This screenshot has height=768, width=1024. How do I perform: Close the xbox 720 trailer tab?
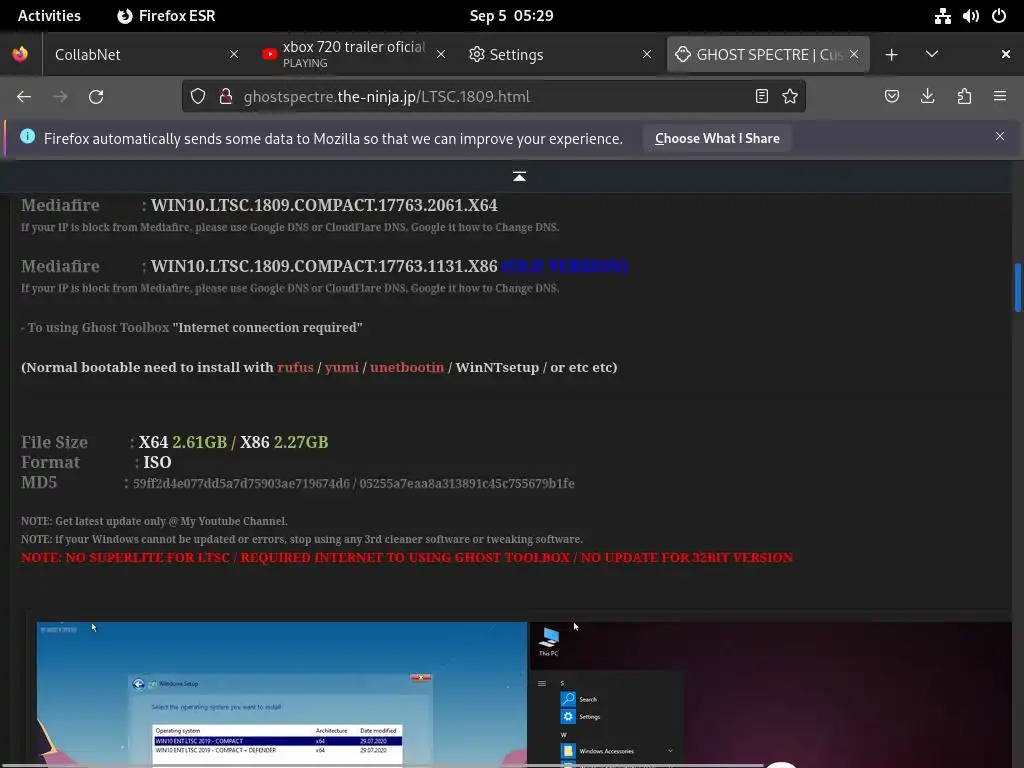pyautogui.click(x=441, y=54)
